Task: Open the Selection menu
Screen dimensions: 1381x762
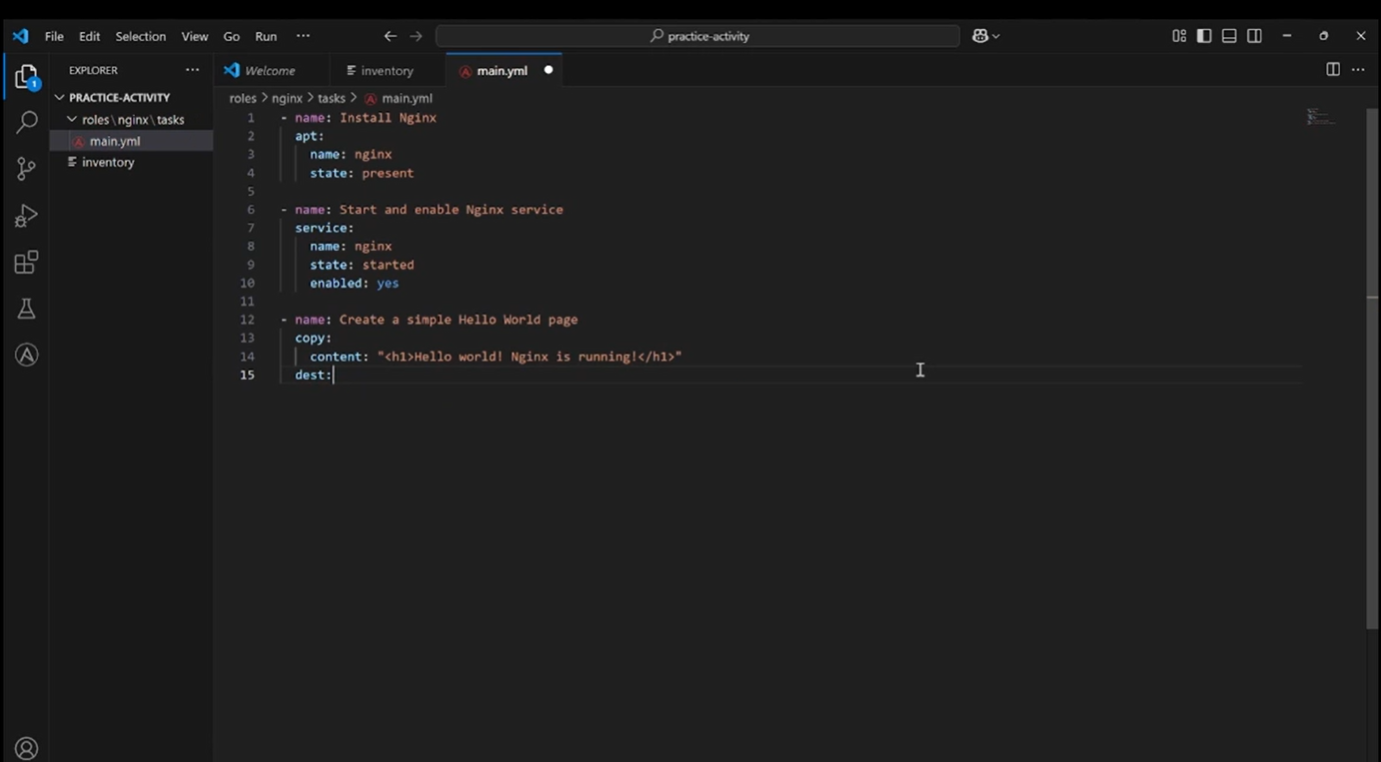Action: [x=140, y=36]
